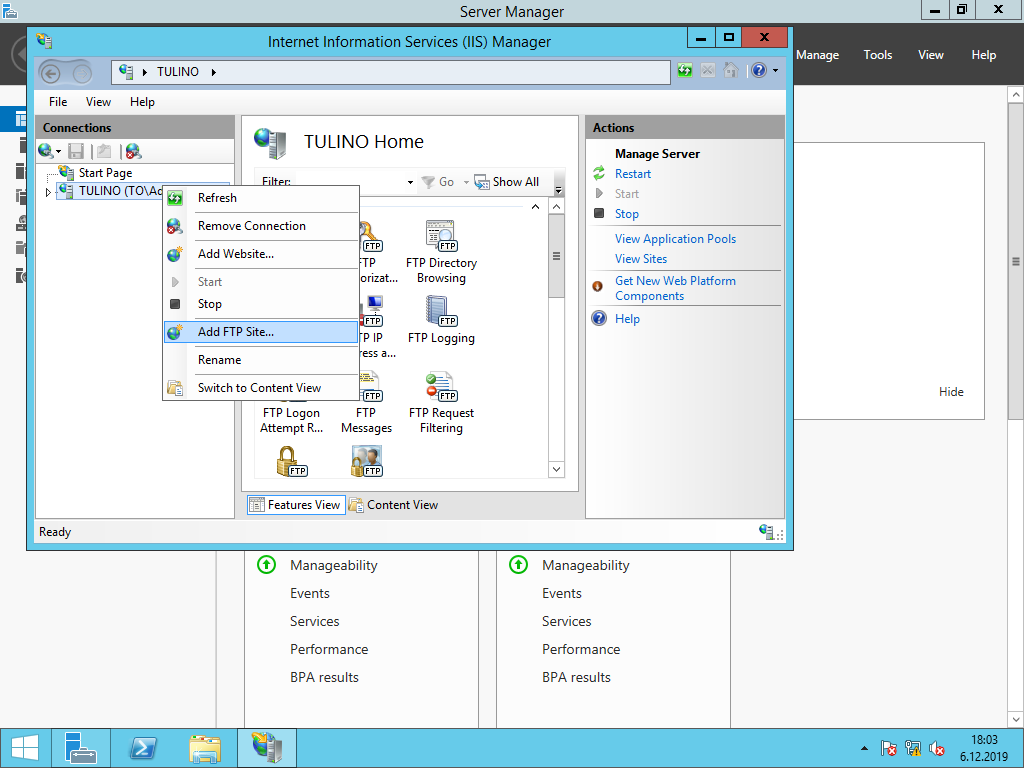Click the home icon in IIS toolbar
The height and width of the screenshot is (768, 1024).
[731, 71]
